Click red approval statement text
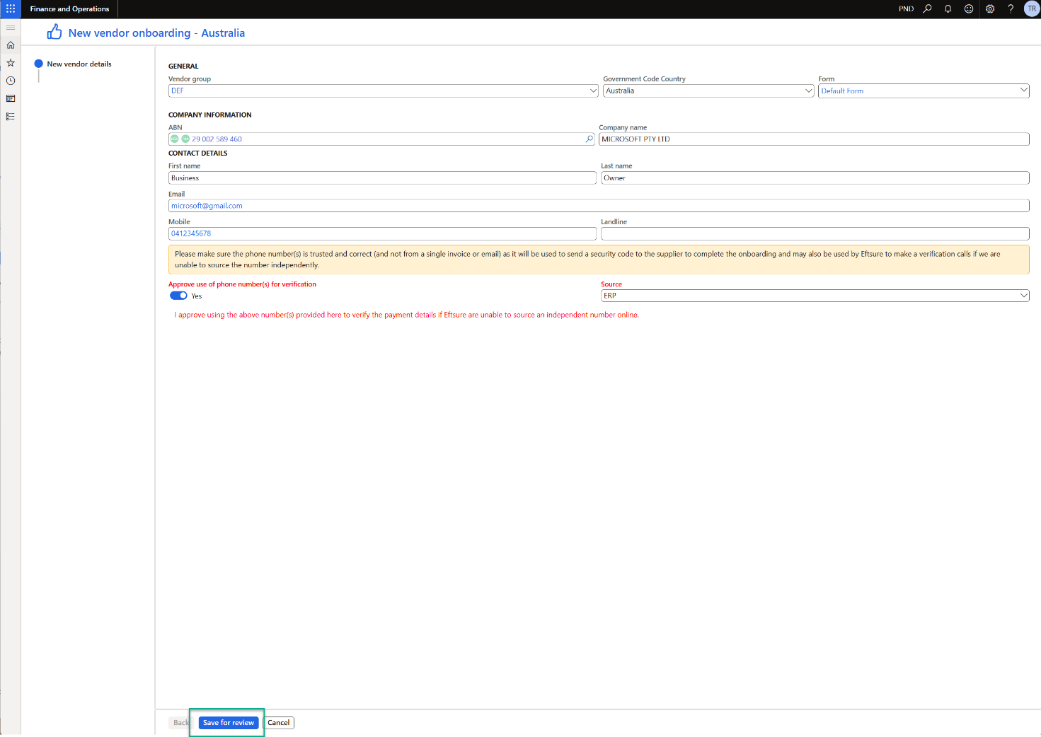 point(406,315)
